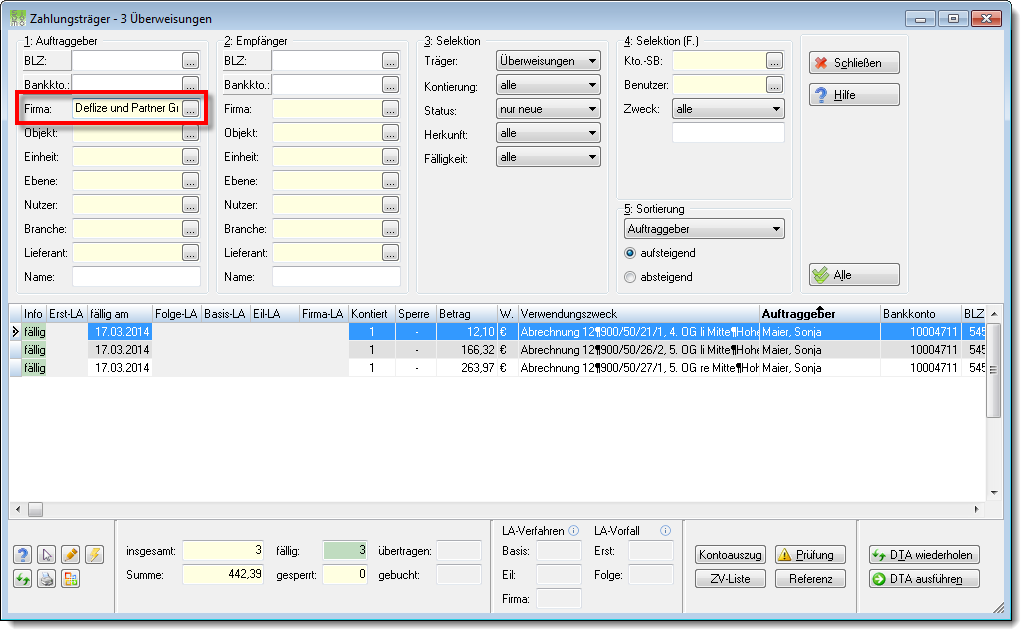Open the LA-Verfahren info icon

[x=574, y=531]
